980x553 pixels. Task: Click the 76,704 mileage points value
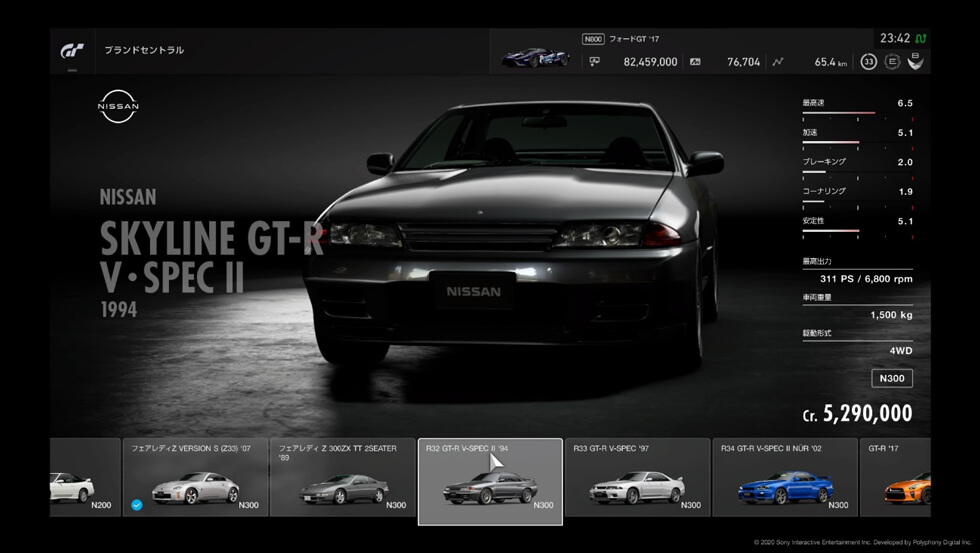744,62
